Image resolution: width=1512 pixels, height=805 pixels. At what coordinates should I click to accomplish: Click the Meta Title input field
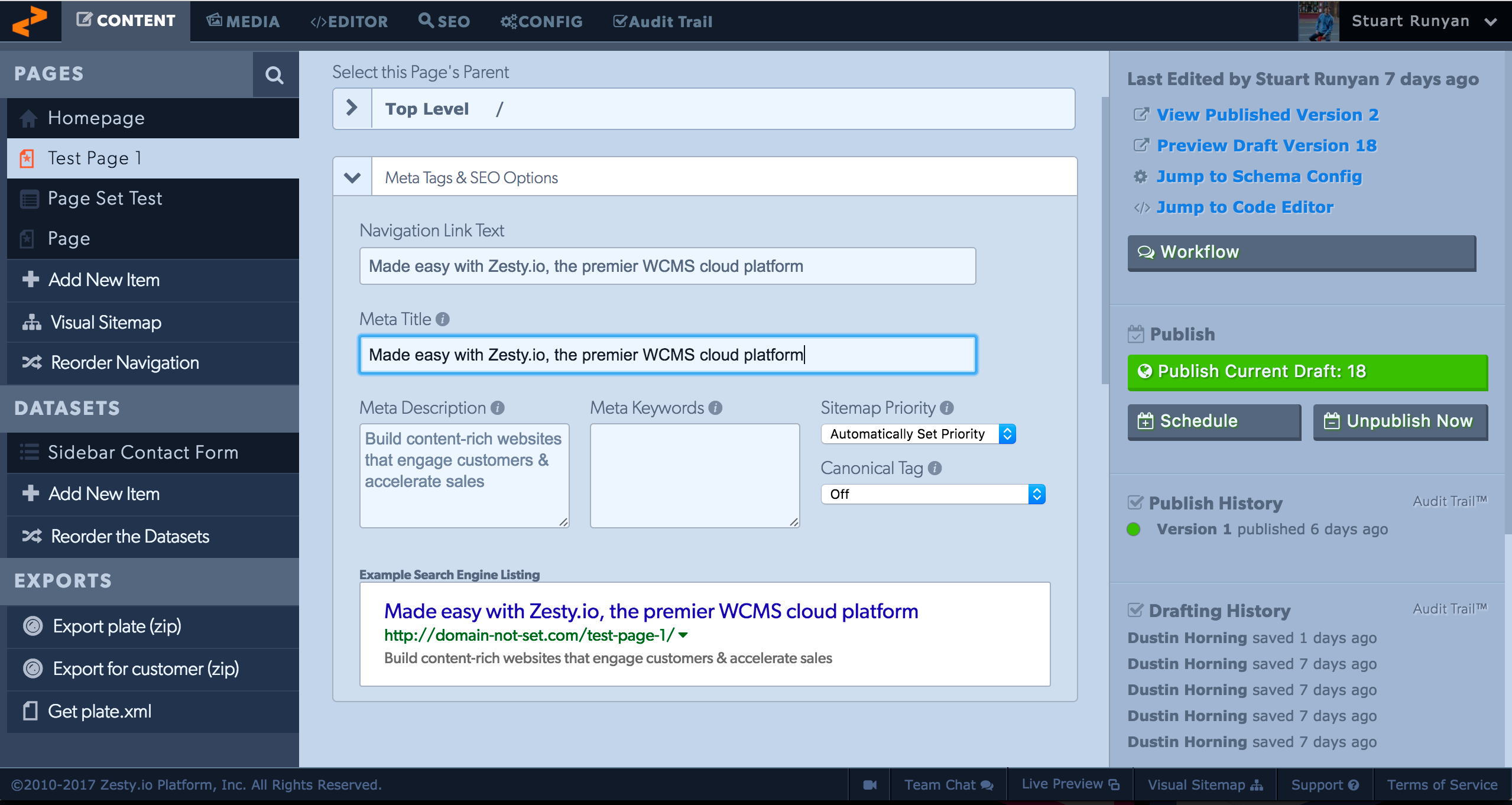point(667,355)
